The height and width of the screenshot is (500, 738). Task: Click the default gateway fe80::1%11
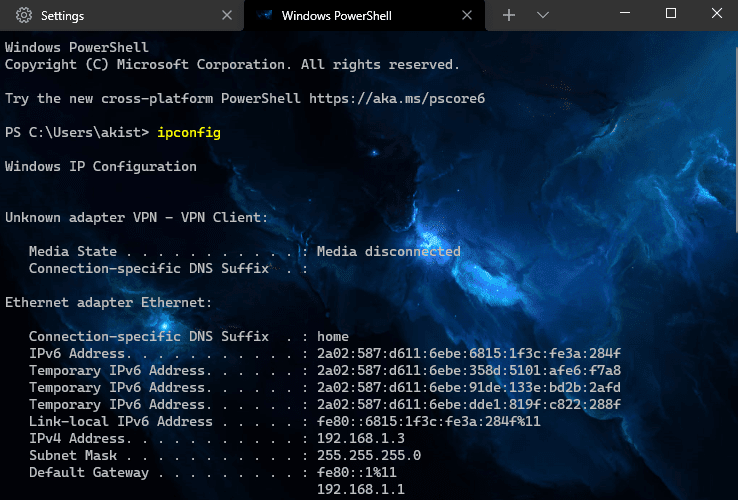coord(357,472)
